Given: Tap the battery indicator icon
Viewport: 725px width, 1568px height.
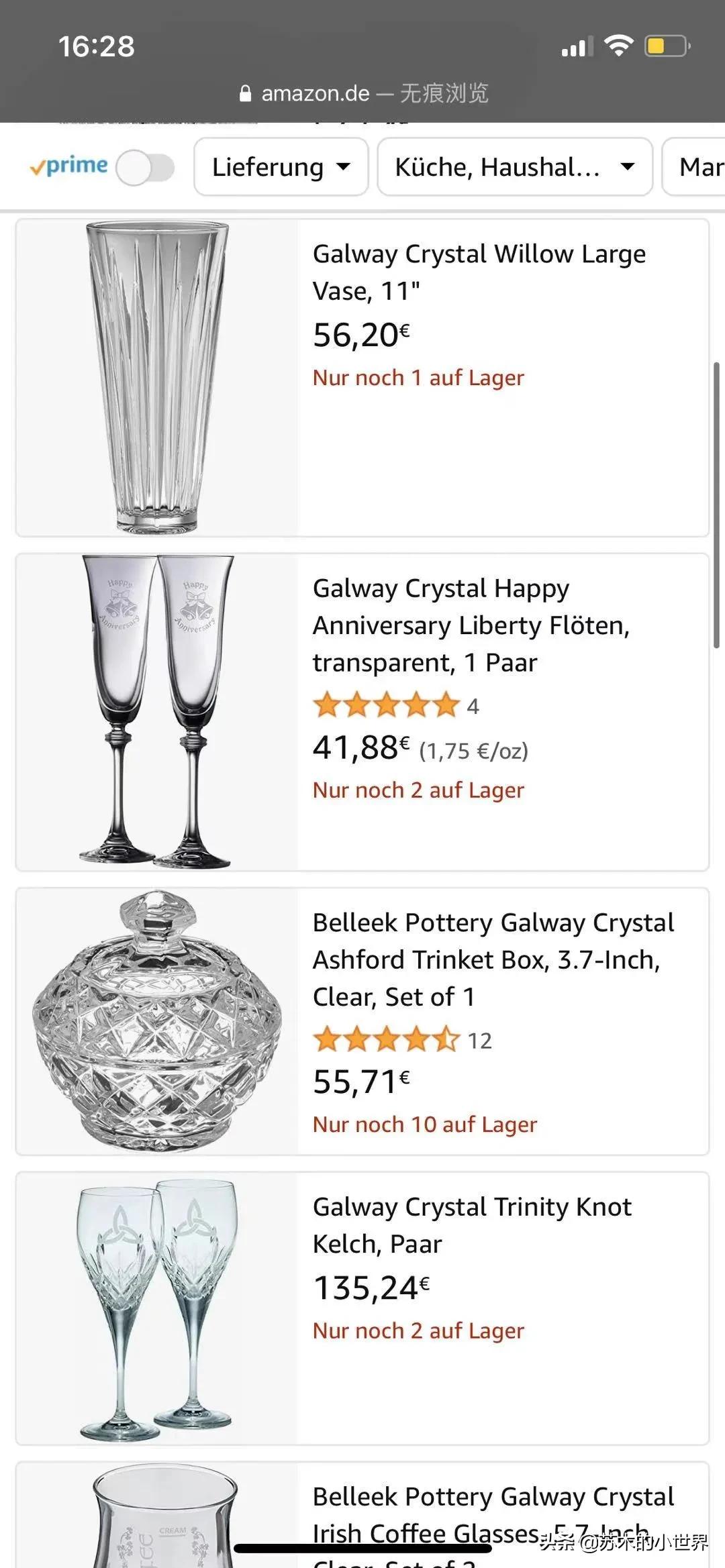Looking at the screenshot, I should click(667, 46).
